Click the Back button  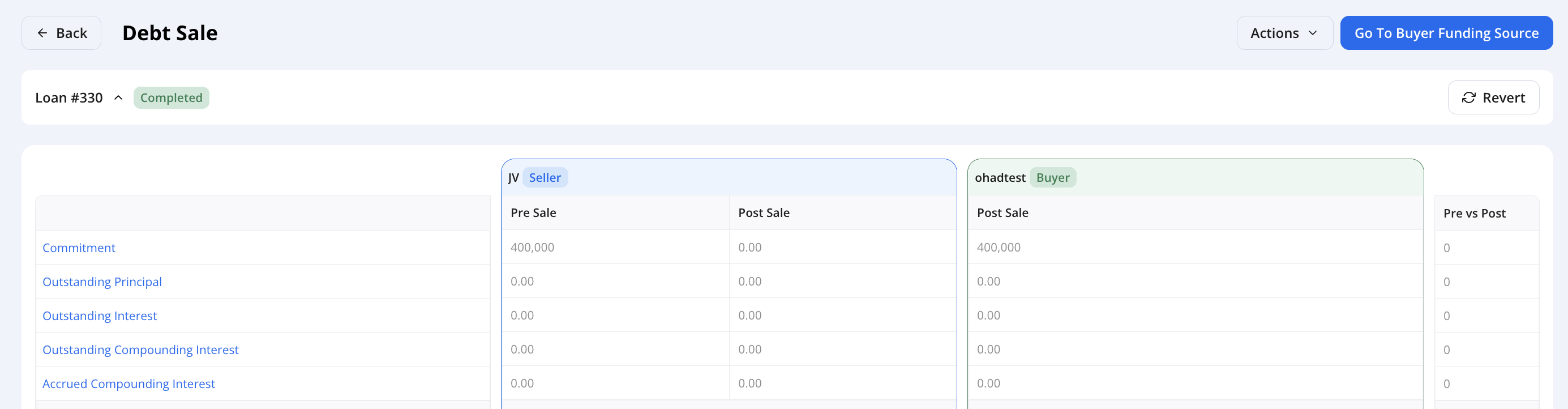point(62,33)
